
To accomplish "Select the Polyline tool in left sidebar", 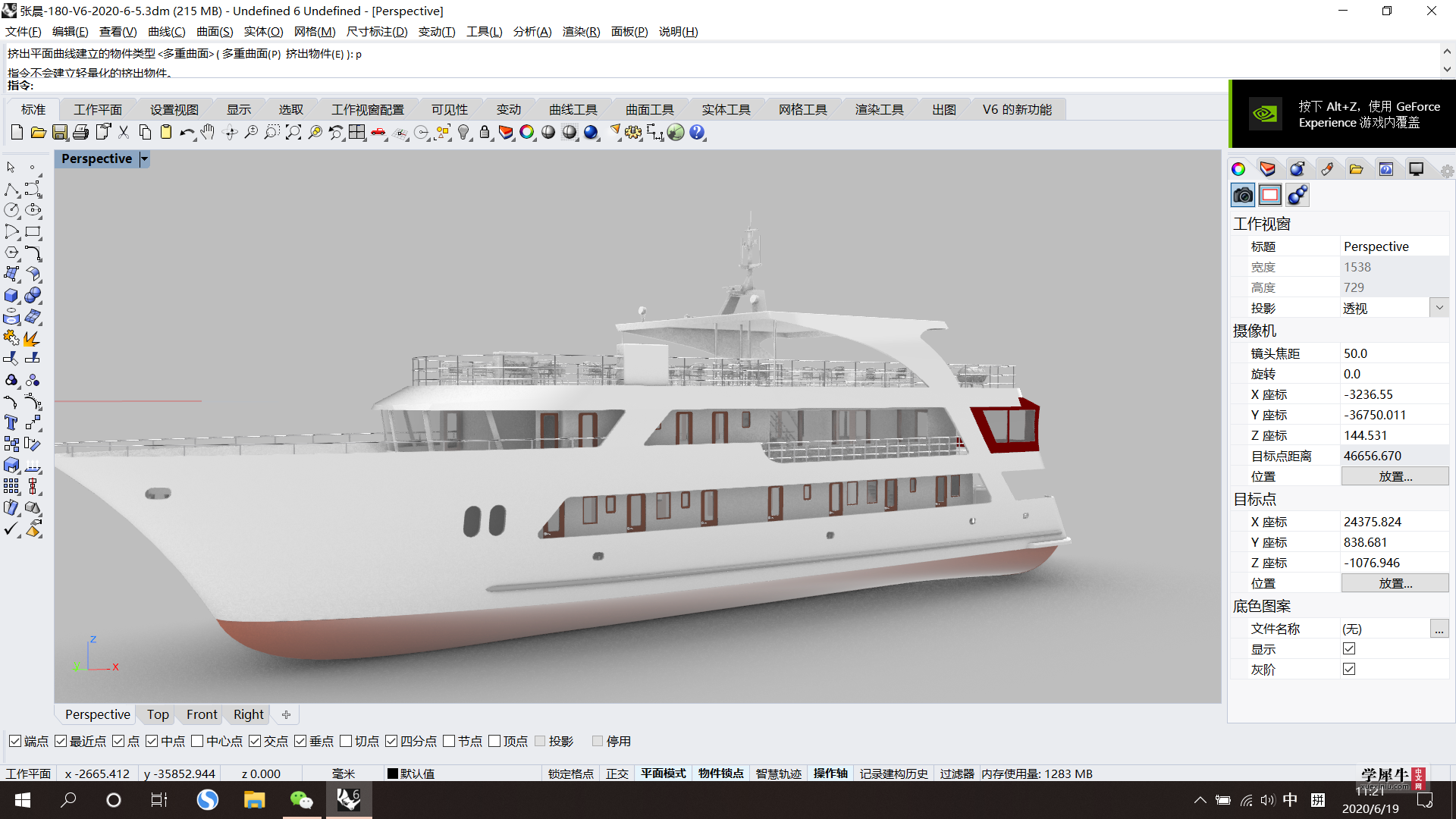I will [11, 189].
